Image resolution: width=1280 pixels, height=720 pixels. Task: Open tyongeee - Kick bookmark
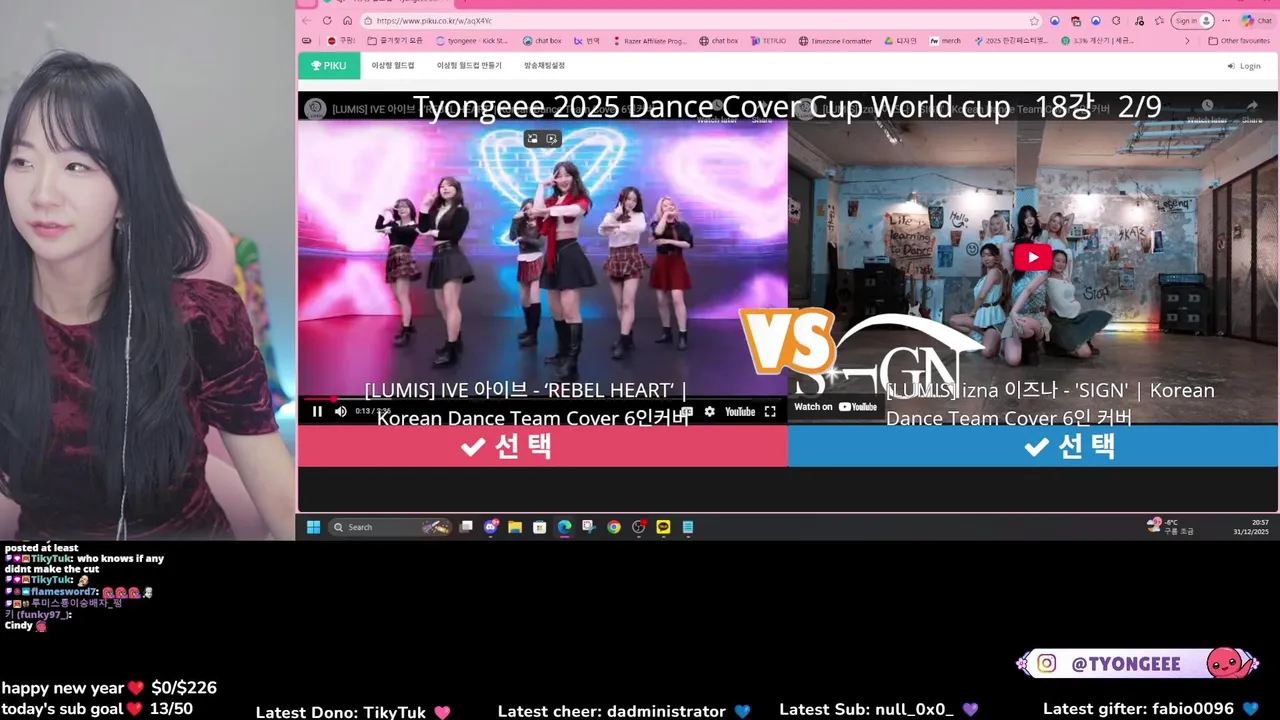[472, 41]
